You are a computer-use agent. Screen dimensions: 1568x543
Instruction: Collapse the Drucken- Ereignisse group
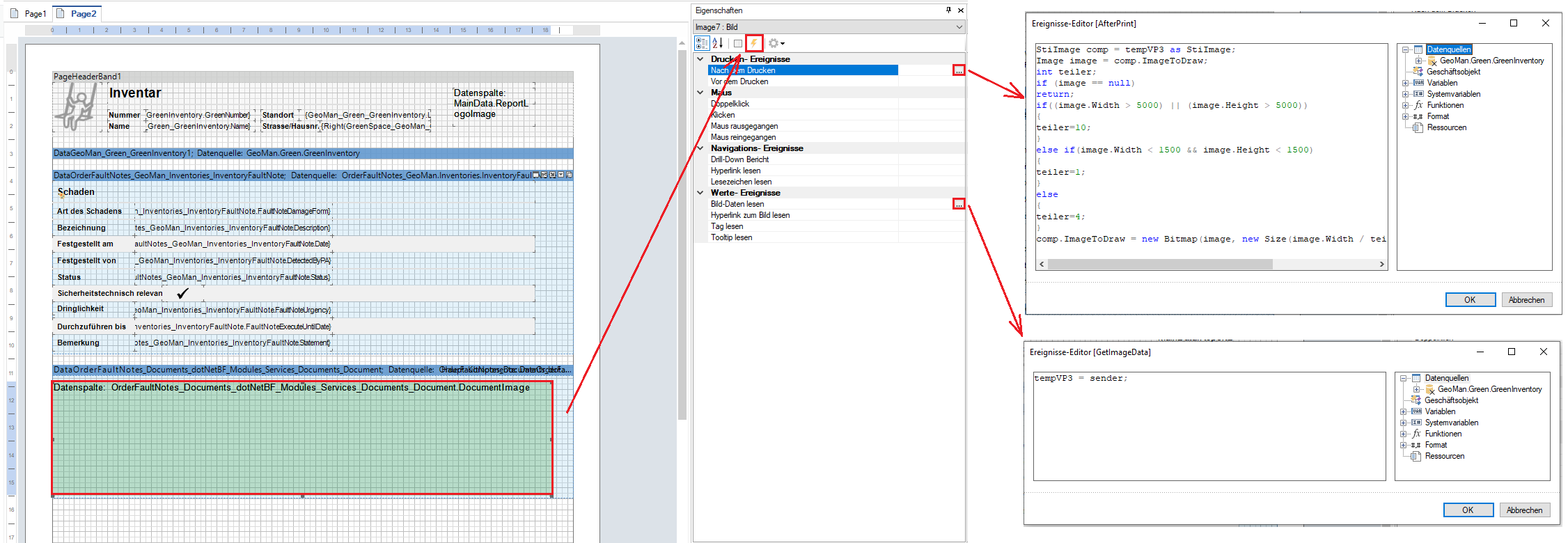pos(700,59)
